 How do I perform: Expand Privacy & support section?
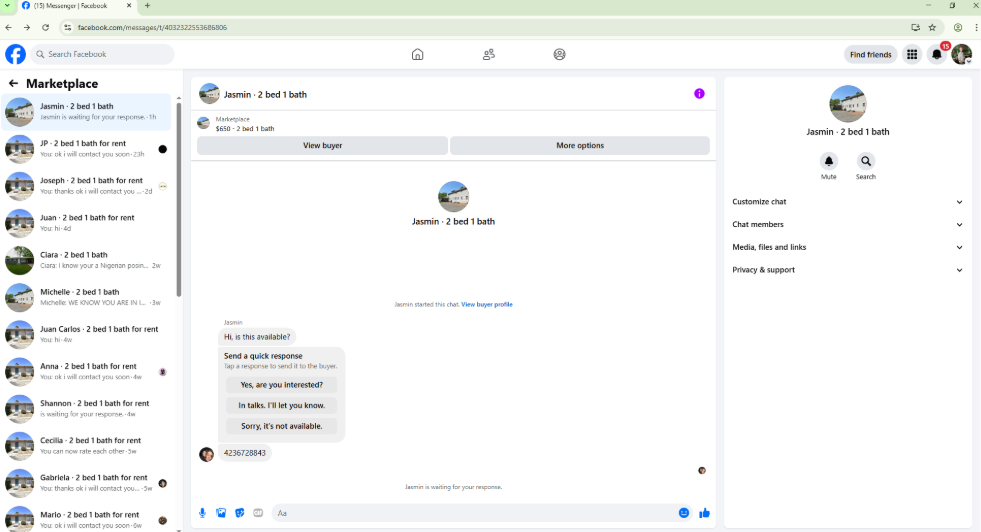tap(847, 270)
